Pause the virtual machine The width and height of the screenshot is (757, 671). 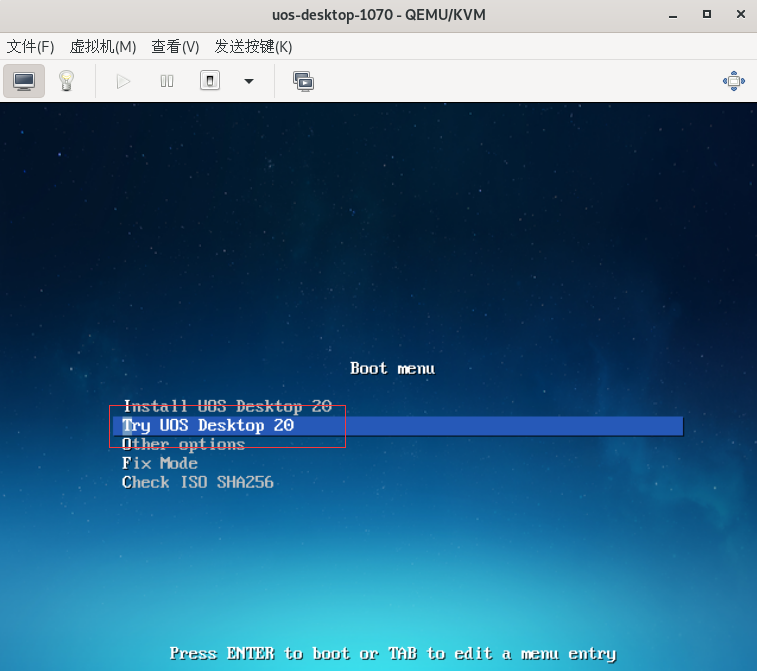pos(167,81)
